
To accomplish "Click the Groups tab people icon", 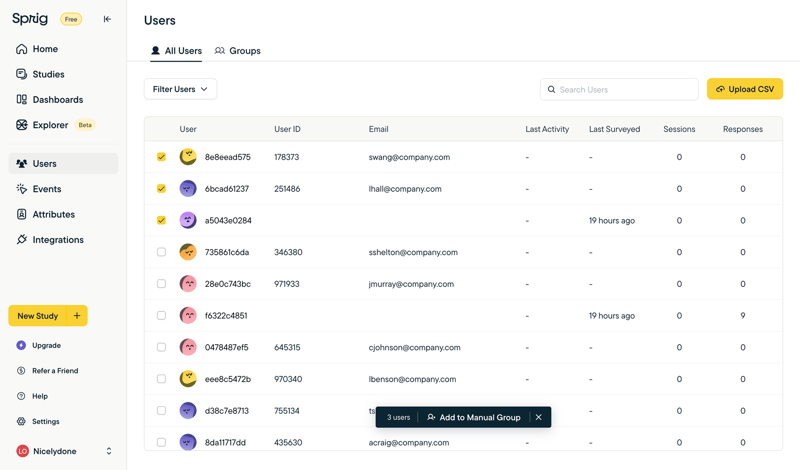I will point(219,51).
